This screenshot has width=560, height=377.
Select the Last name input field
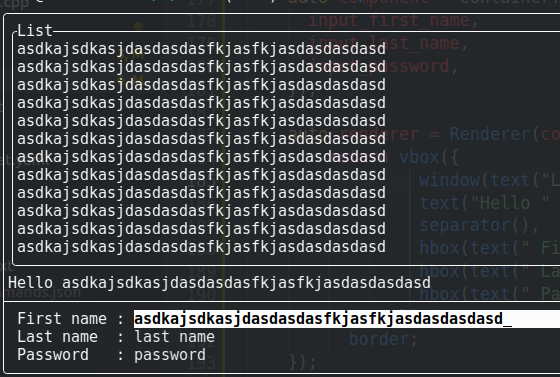coord(174,337)
